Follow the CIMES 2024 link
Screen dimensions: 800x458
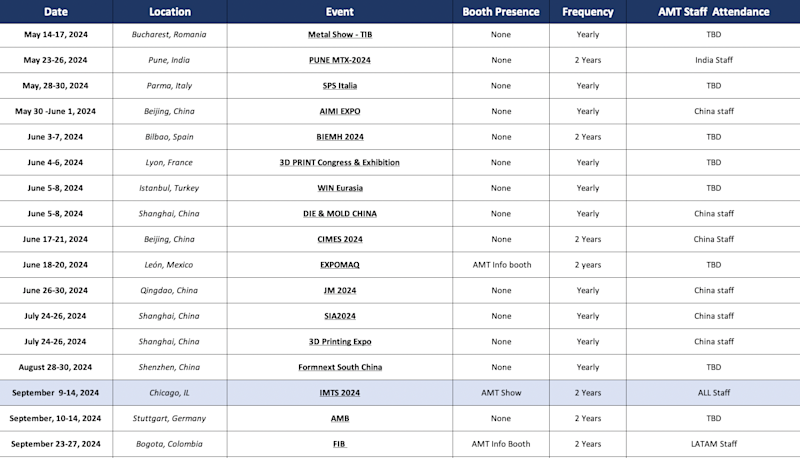pyautogui.click(x=340, y=239)
